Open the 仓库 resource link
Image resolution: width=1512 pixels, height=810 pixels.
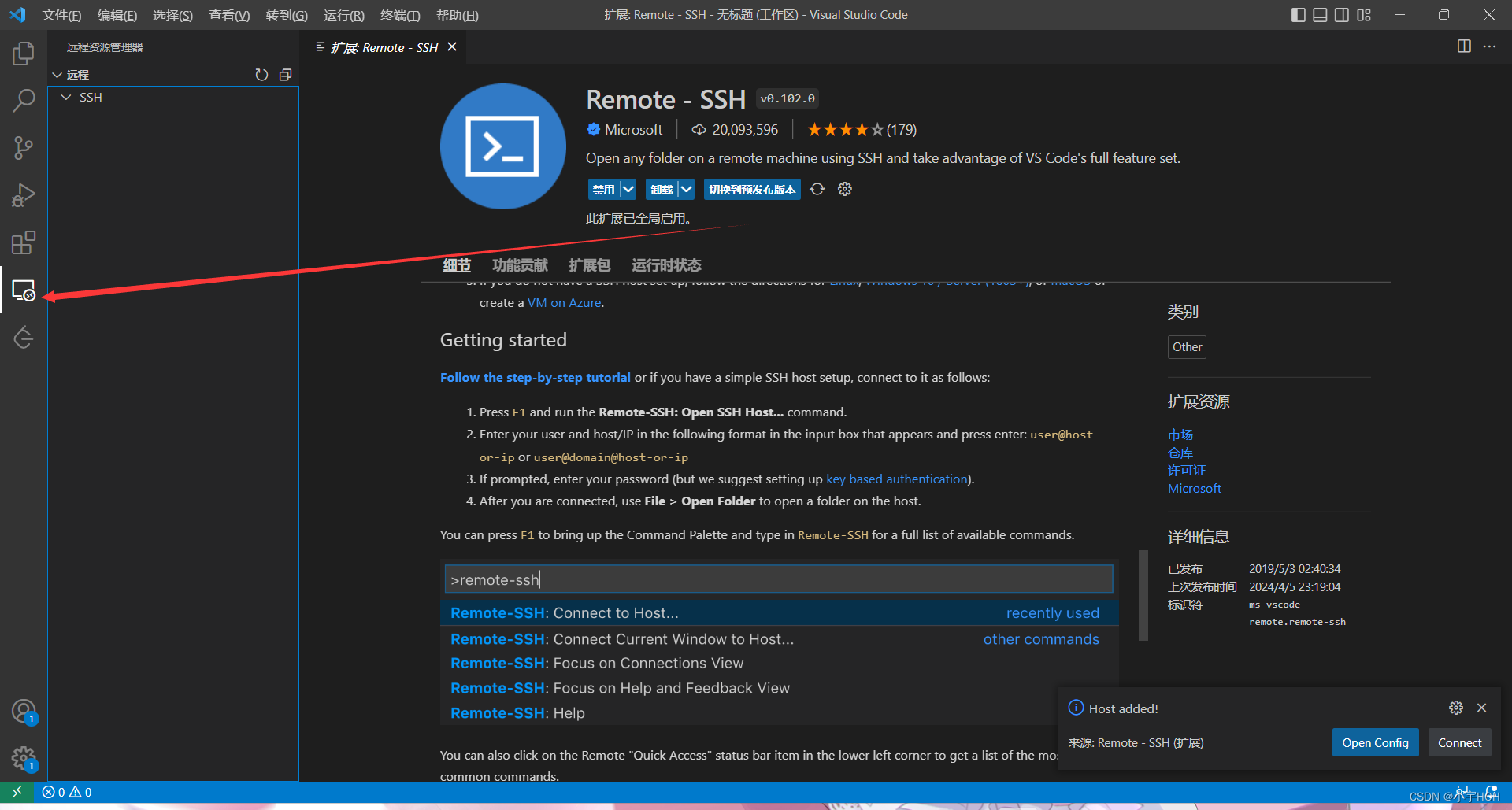pos(1180,453)
